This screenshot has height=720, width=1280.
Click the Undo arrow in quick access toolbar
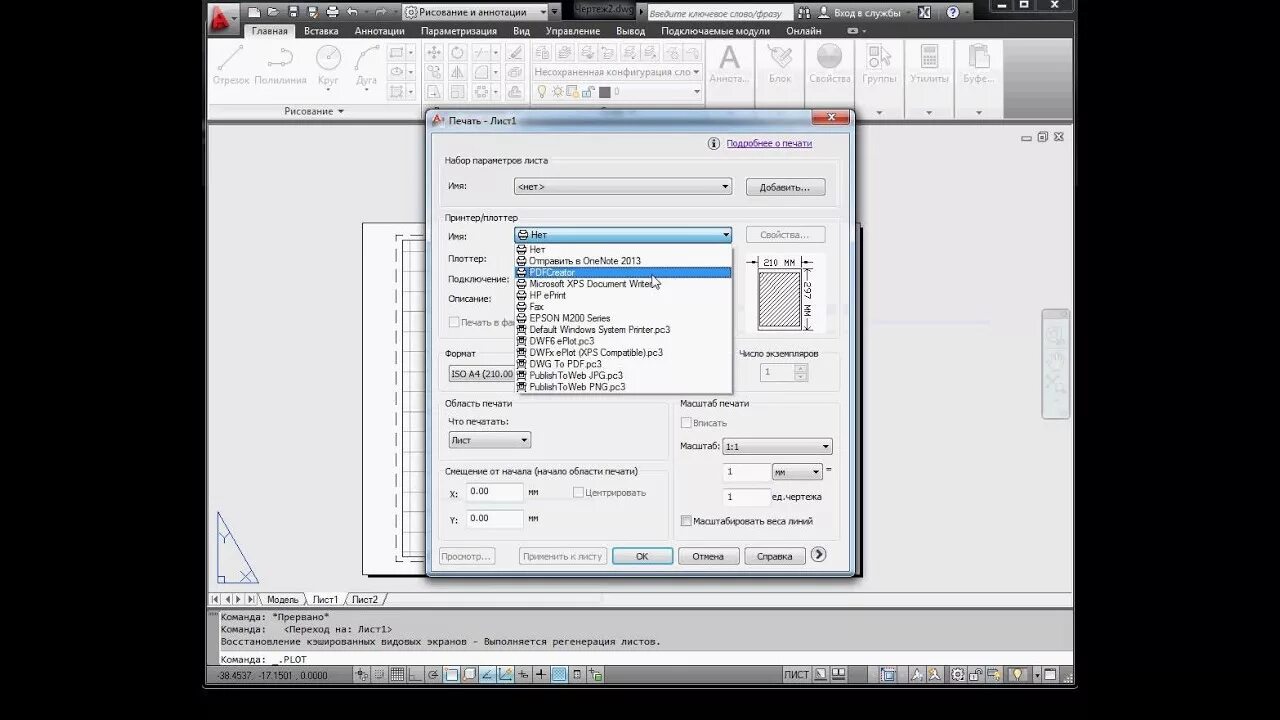(x=352, y=13)
